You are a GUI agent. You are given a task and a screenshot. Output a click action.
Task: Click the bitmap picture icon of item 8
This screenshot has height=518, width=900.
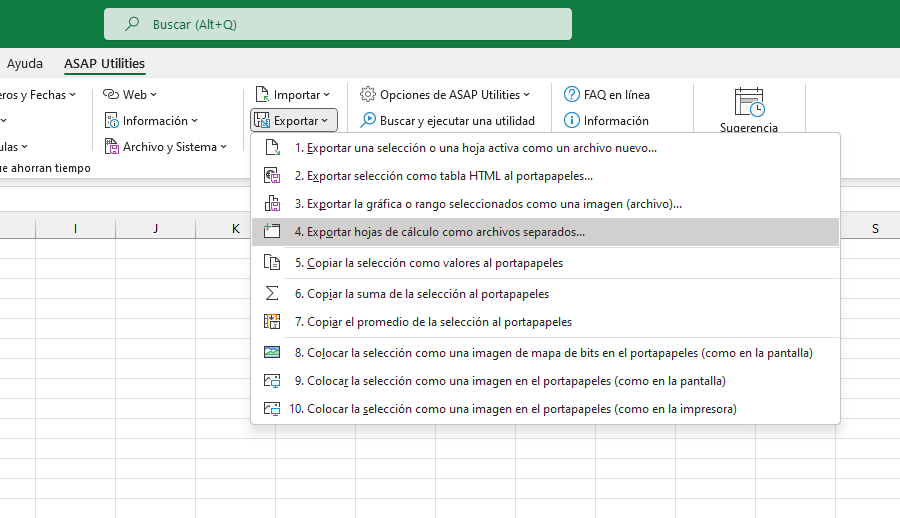pyautogui.click(x=272, y=352)
